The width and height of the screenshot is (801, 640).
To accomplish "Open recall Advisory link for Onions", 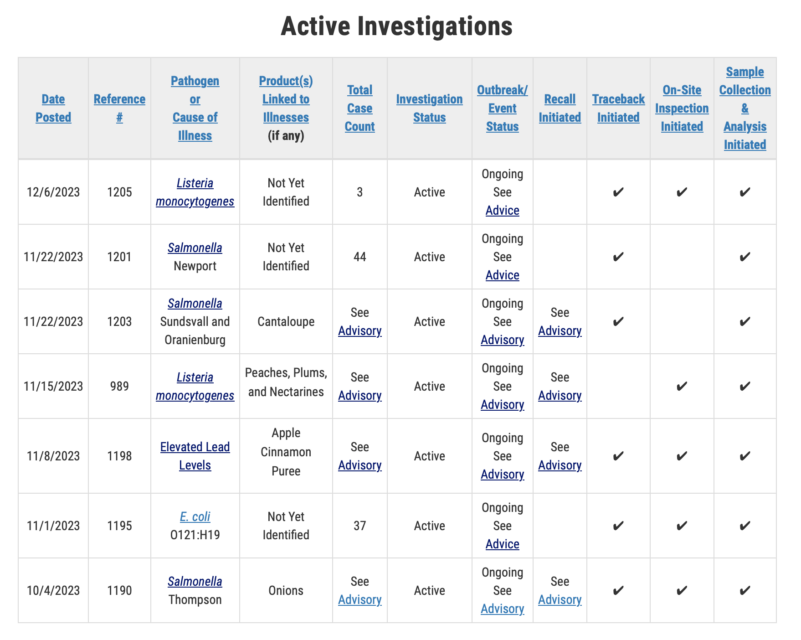I will (x=559, y=600).
